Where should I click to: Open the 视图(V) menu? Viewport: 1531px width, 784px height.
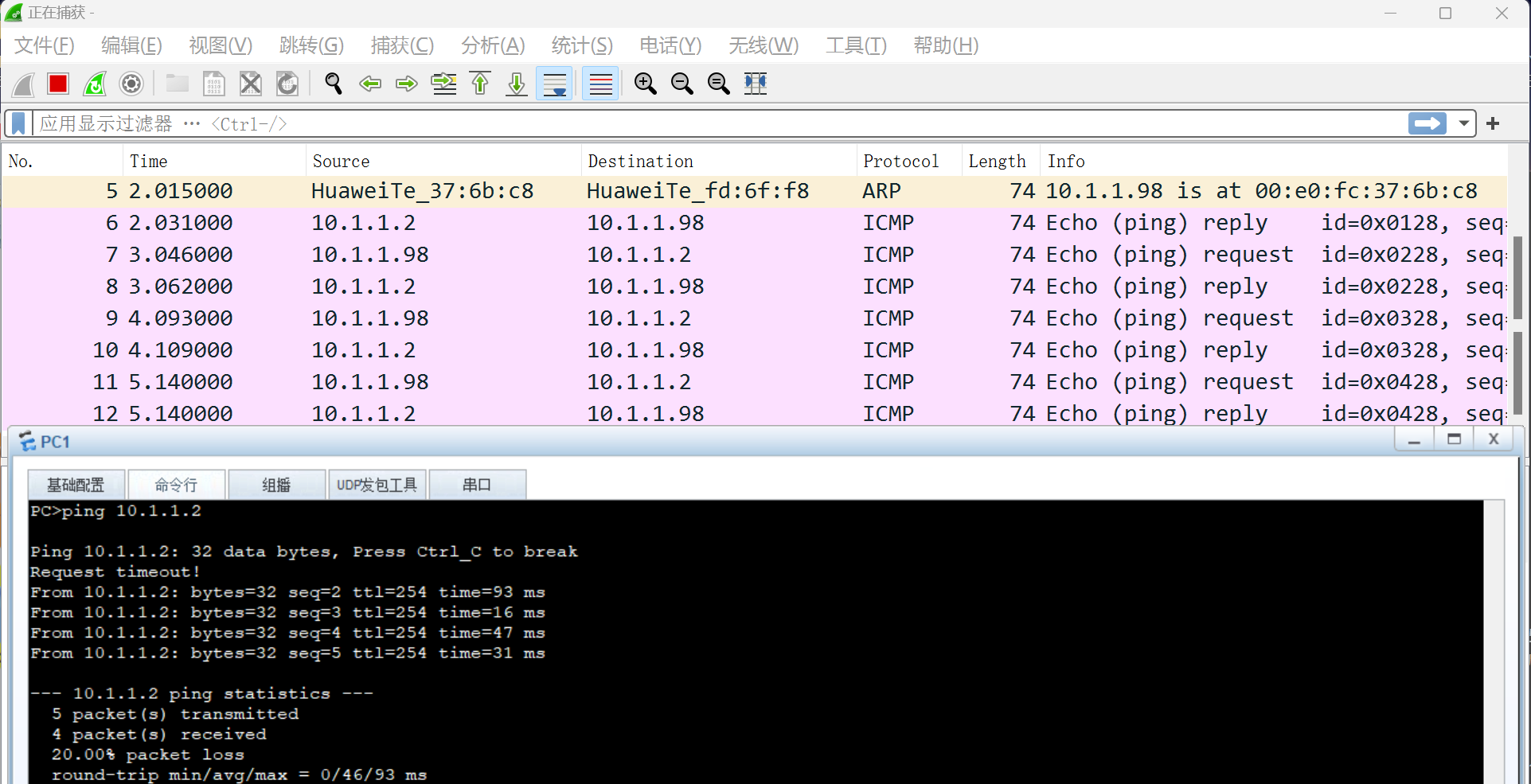(221, 45)
